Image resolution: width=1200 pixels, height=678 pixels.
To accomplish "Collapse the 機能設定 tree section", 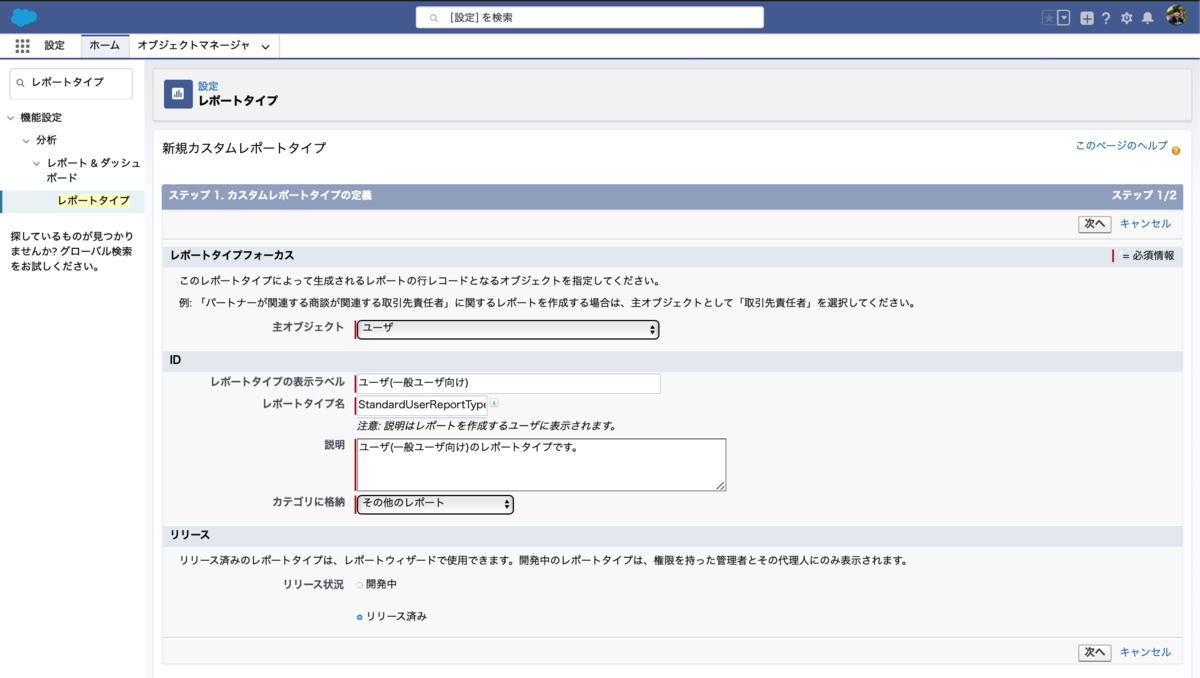I will coord(12,117).
